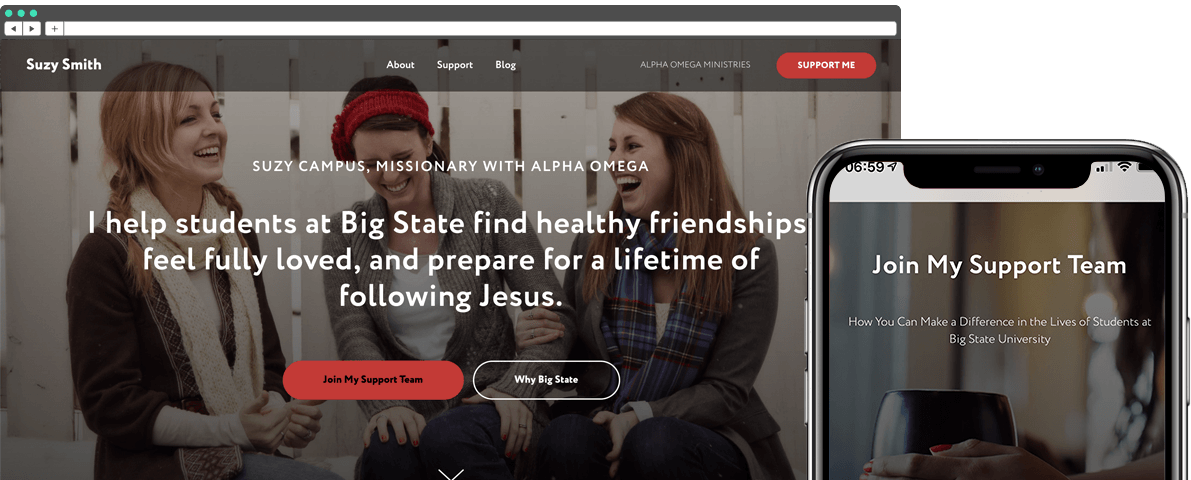Screen dimensions: 1191x480
Task: Open the About menu item
Action: [x=400, y=65]
